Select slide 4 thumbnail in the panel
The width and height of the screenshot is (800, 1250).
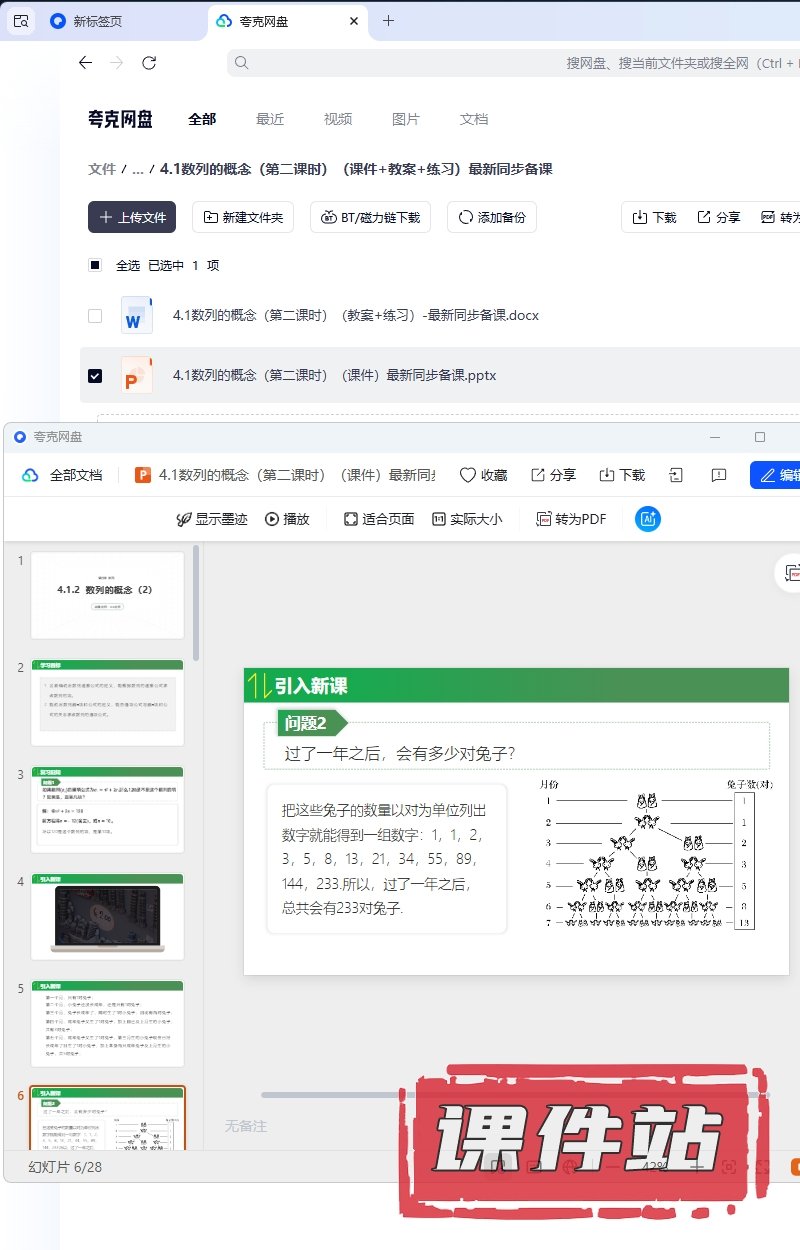[108, 914]
